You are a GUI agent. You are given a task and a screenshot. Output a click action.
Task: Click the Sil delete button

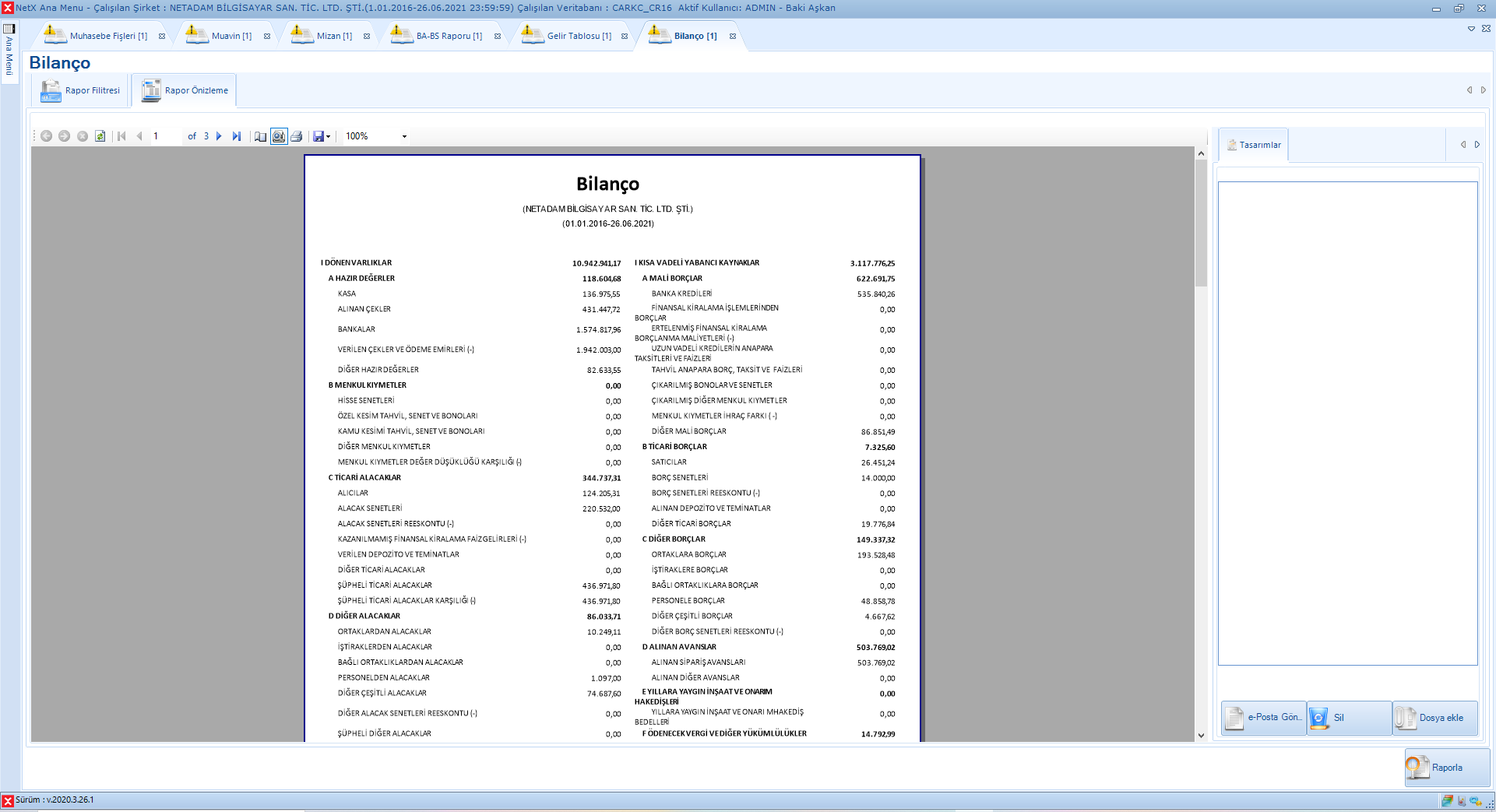coord(1349,718)
